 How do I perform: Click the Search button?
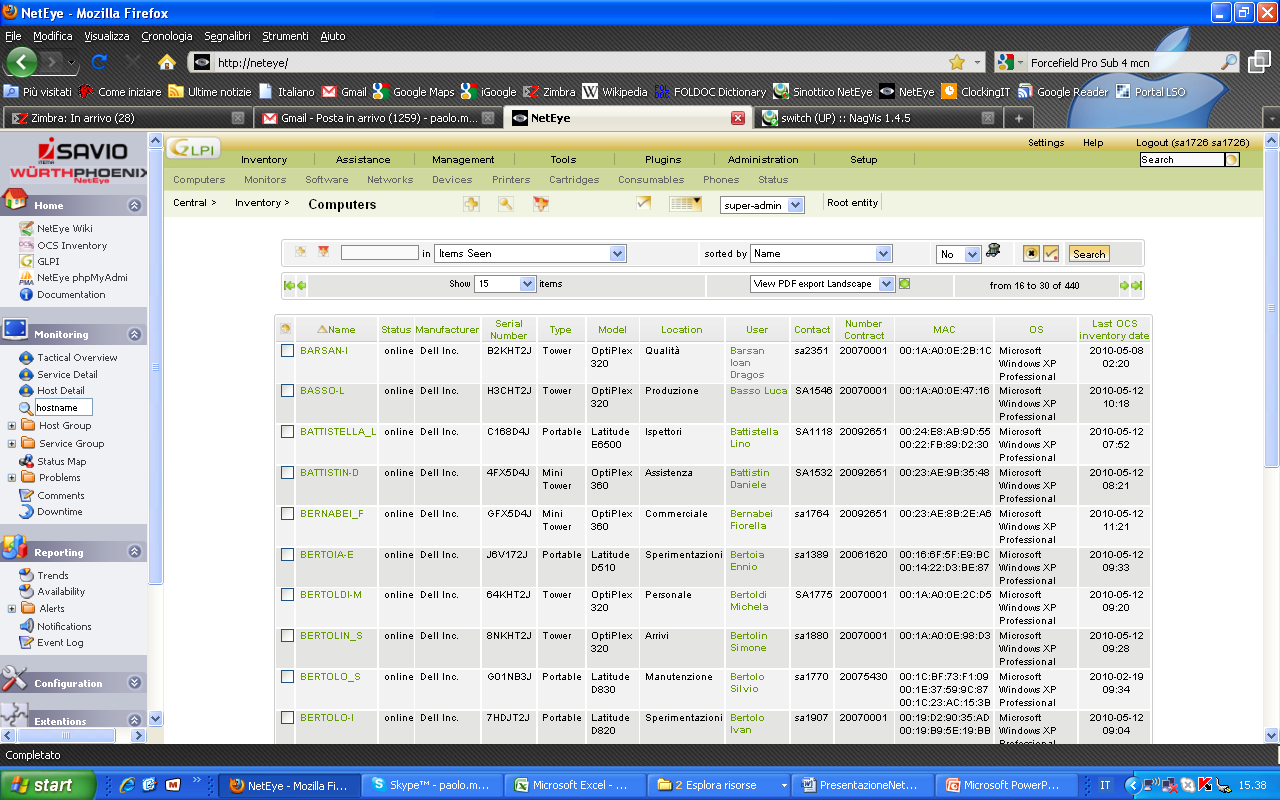coord(1089,254)
